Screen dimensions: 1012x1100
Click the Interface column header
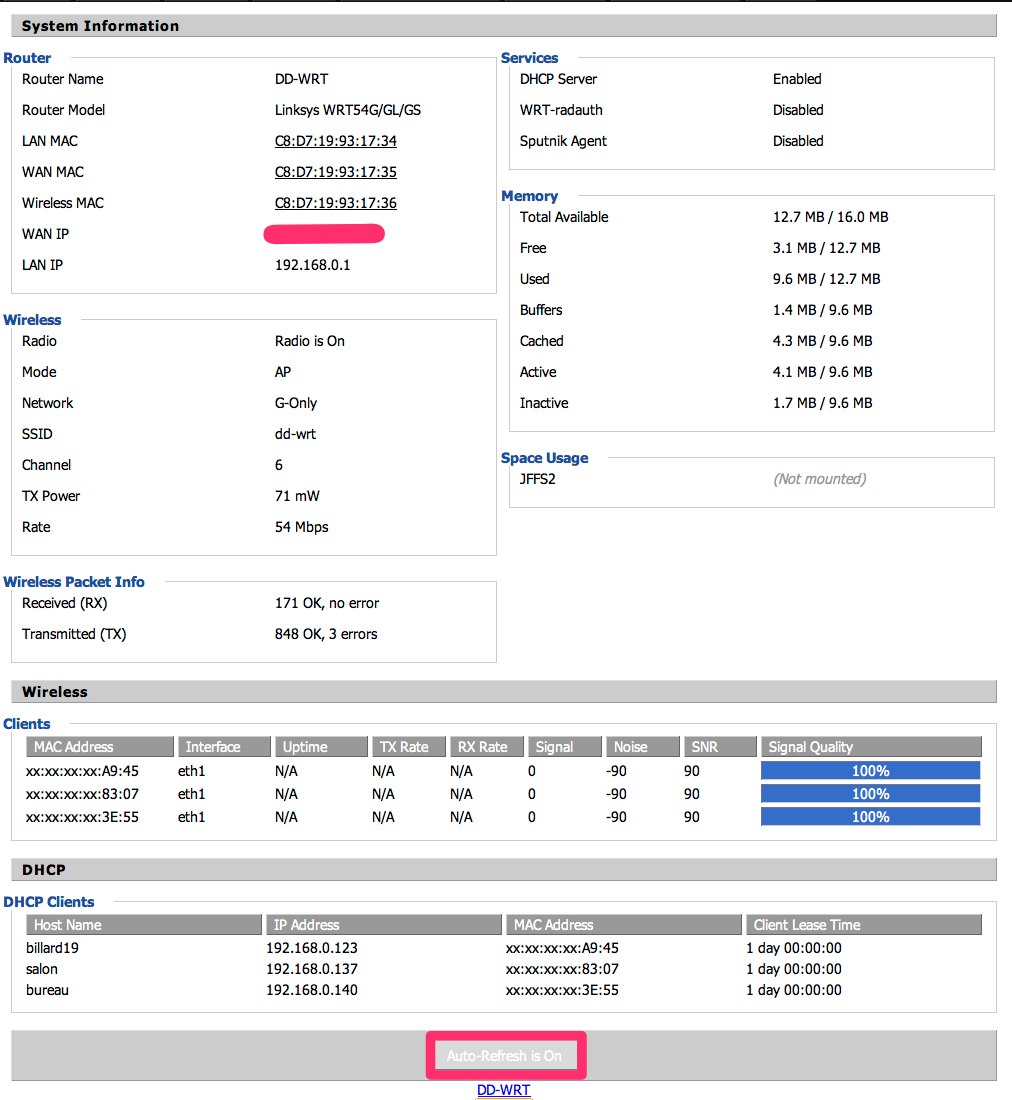coord(224,746)
